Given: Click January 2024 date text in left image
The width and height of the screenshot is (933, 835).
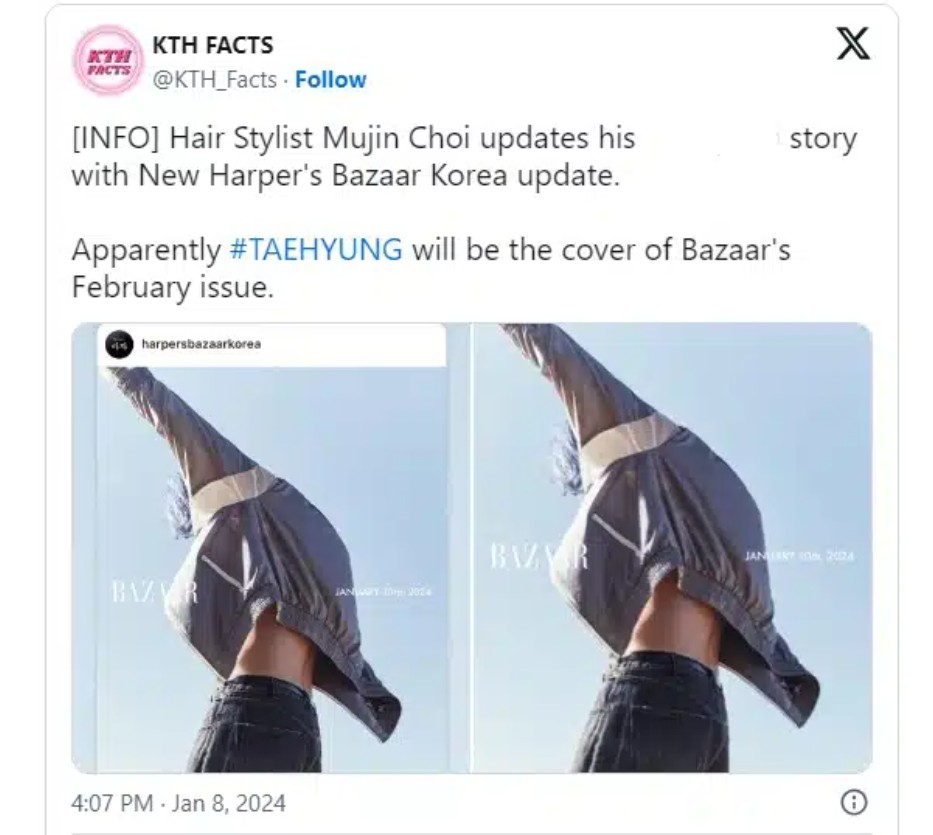Looking at the screenshot, I should click(383, 592).
